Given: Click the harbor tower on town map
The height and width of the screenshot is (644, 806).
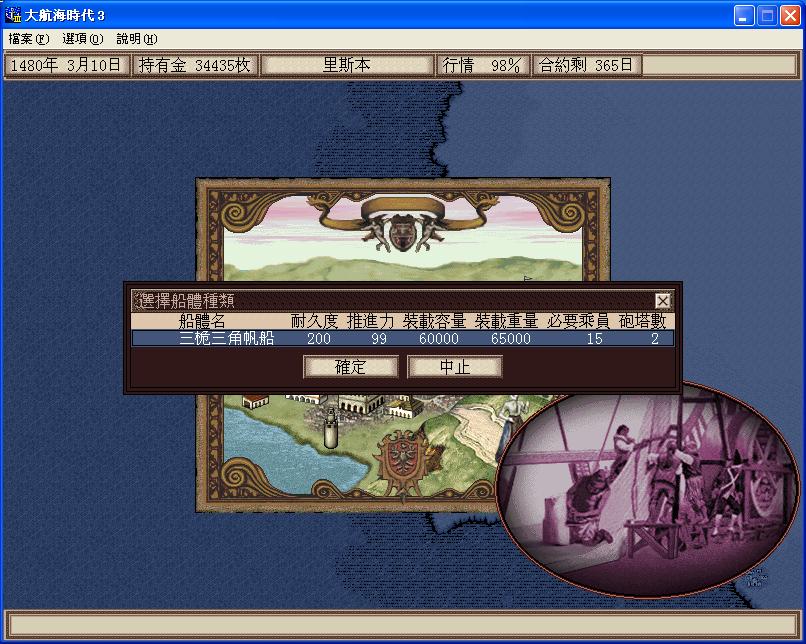Looking at the screenshot, I should point(331,428).
